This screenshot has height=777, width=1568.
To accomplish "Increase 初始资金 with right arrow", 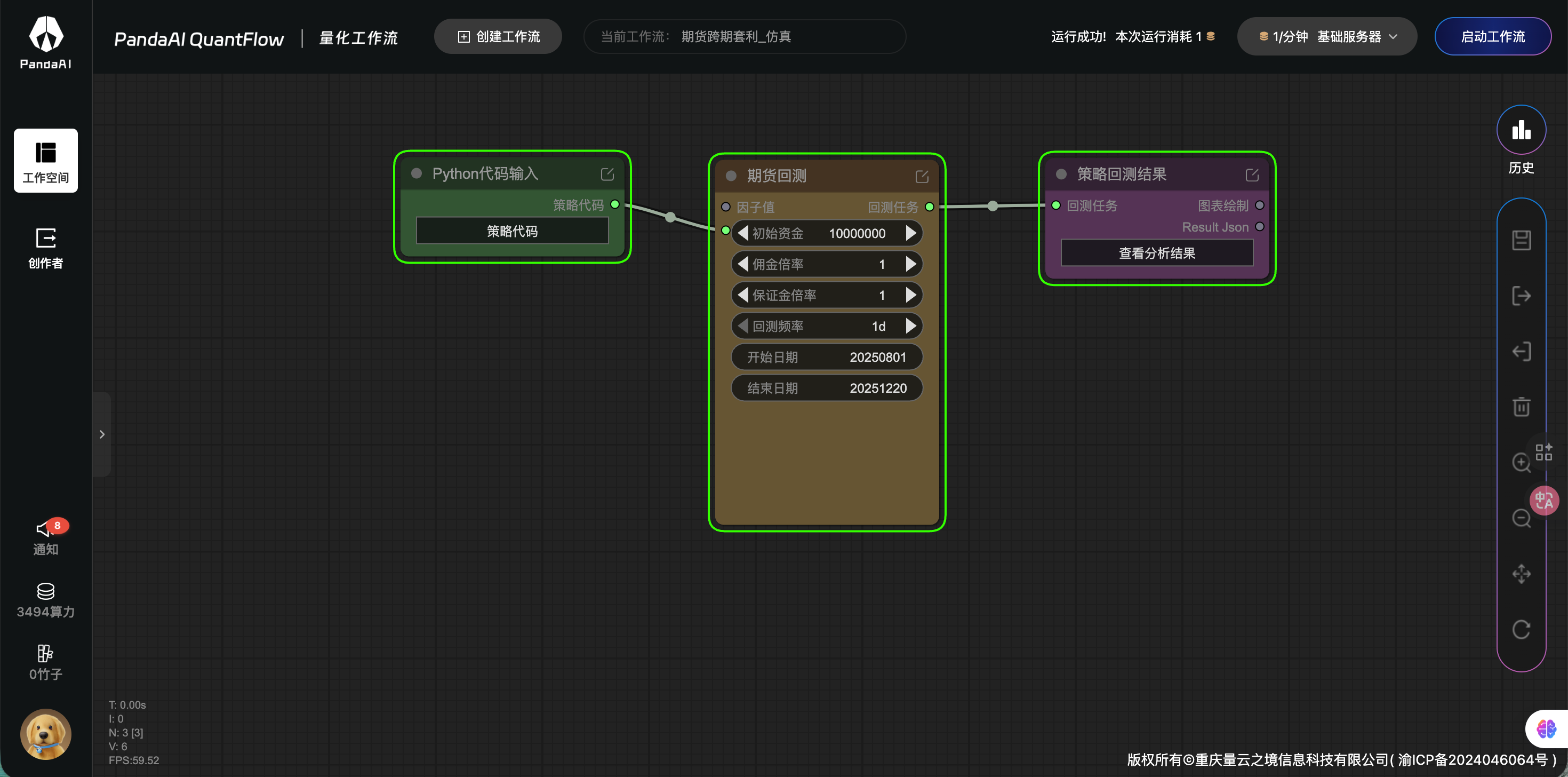I will point(910,233).
